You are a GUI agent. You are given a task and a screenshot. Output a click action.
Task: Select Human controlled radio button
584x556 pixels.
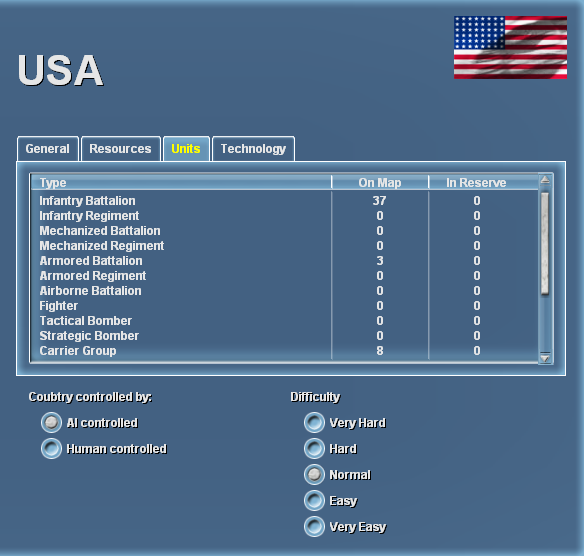(51, 449)
